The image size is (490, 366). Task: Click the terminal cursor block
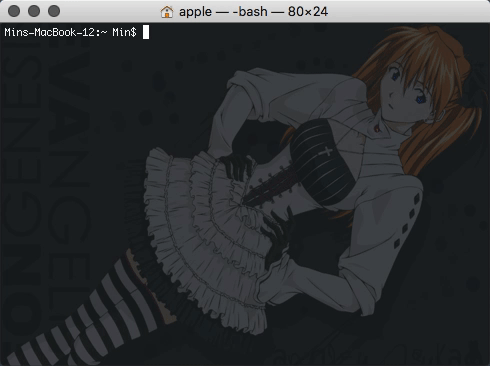point(146,32)
